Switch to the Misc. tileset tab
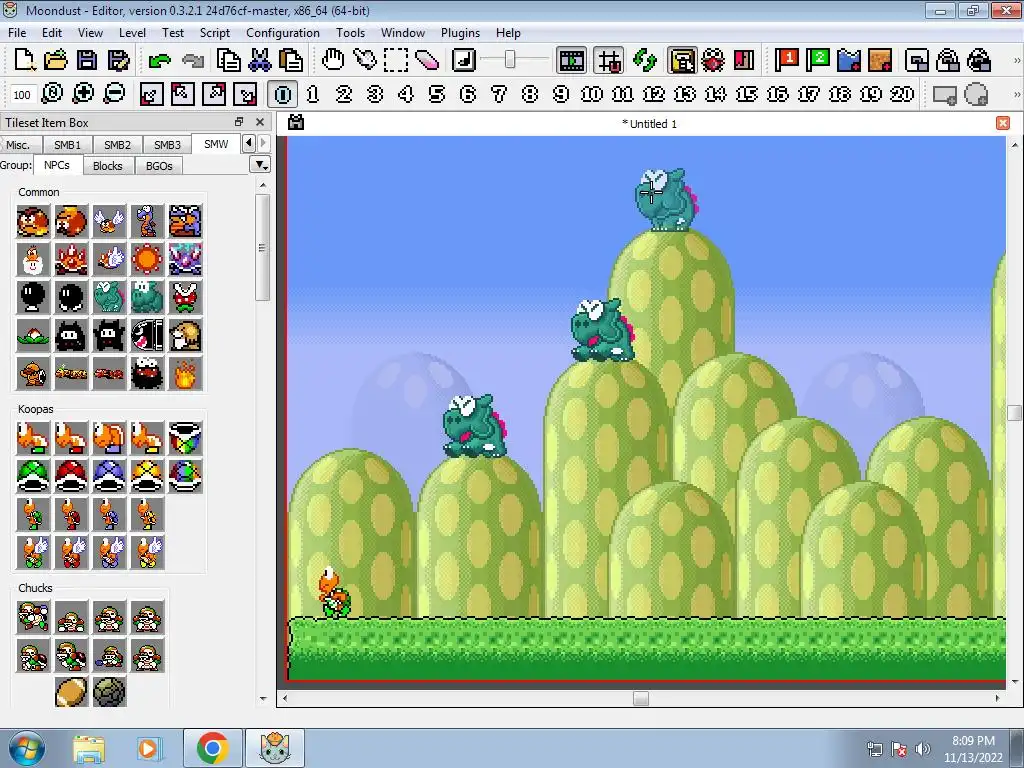 point(18,145)
